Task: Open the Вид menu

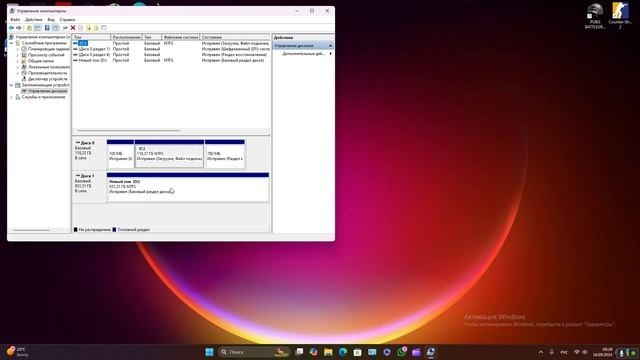Action: [51, 20]
